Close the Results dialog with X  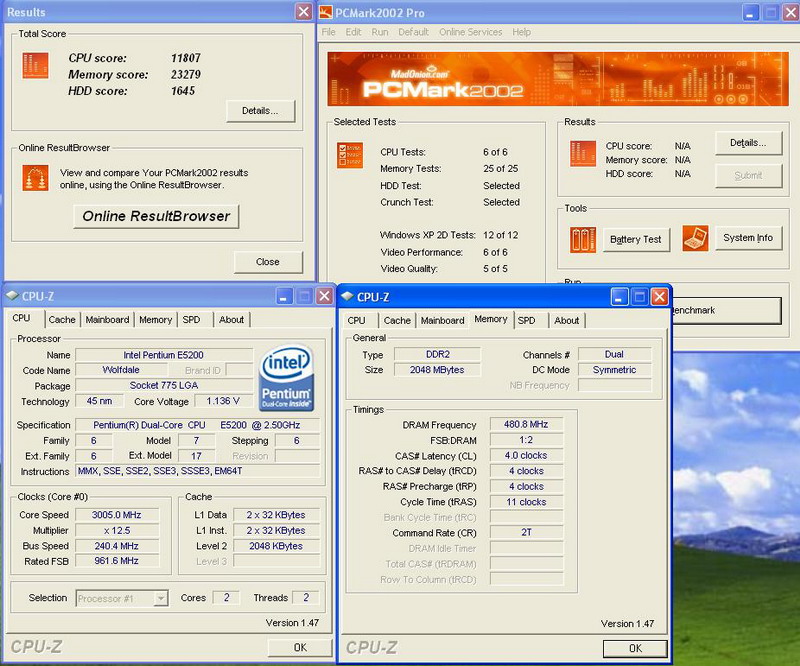tap(304, 12)
